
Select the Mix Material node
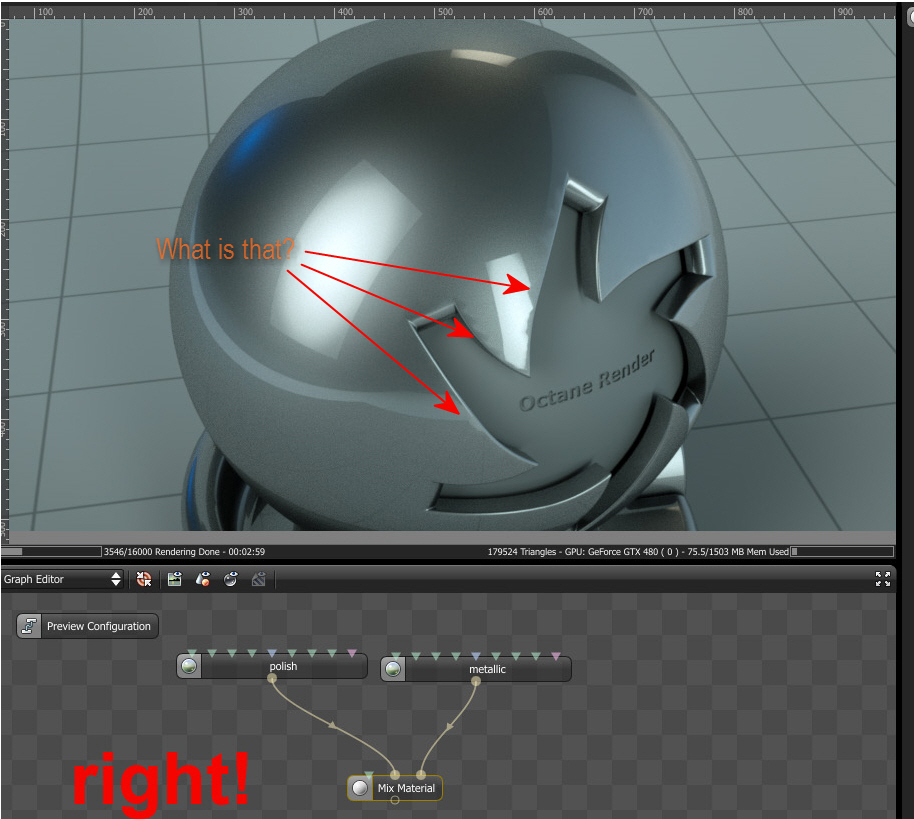coord(395,788)
